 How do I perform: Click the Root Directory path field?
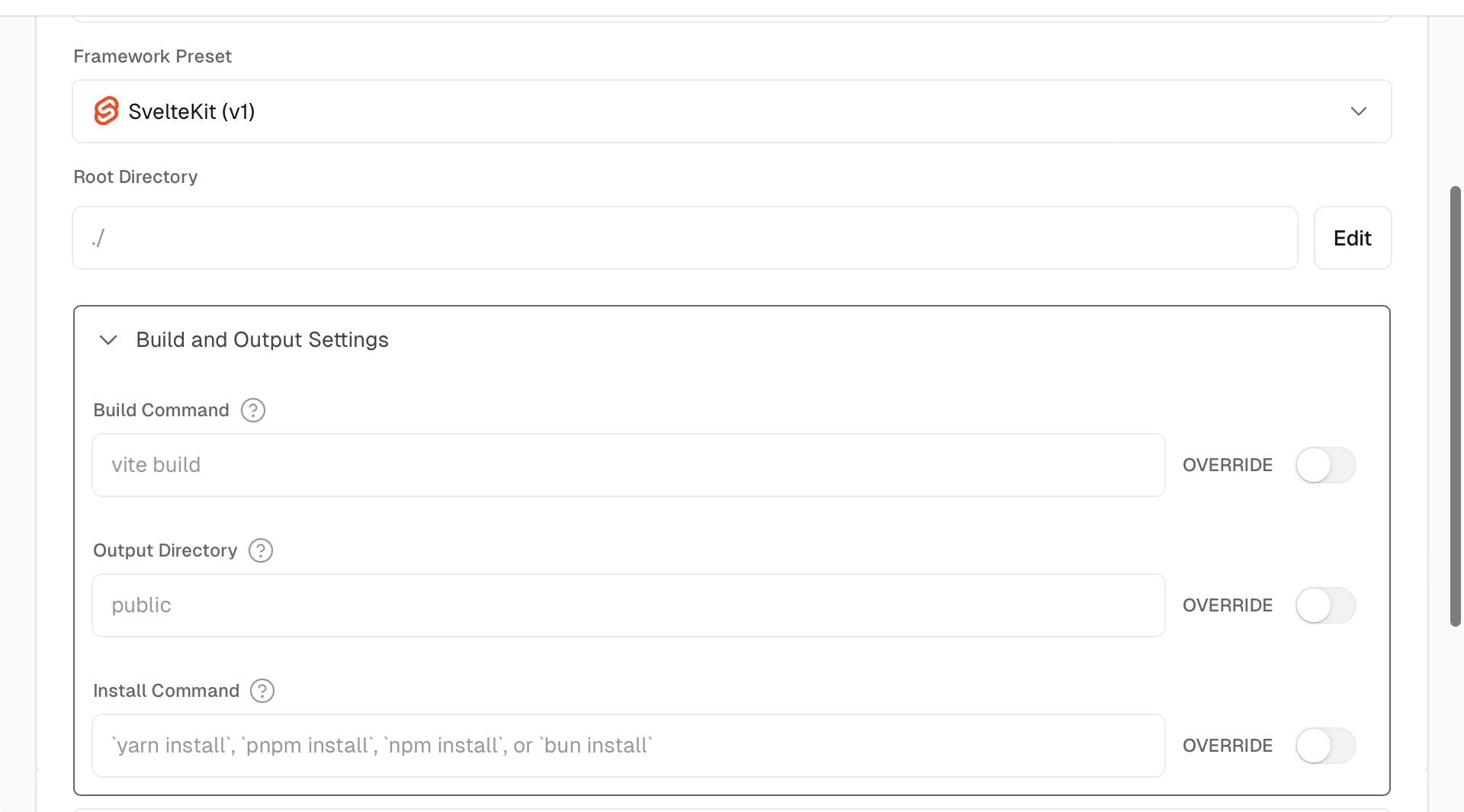684,238
